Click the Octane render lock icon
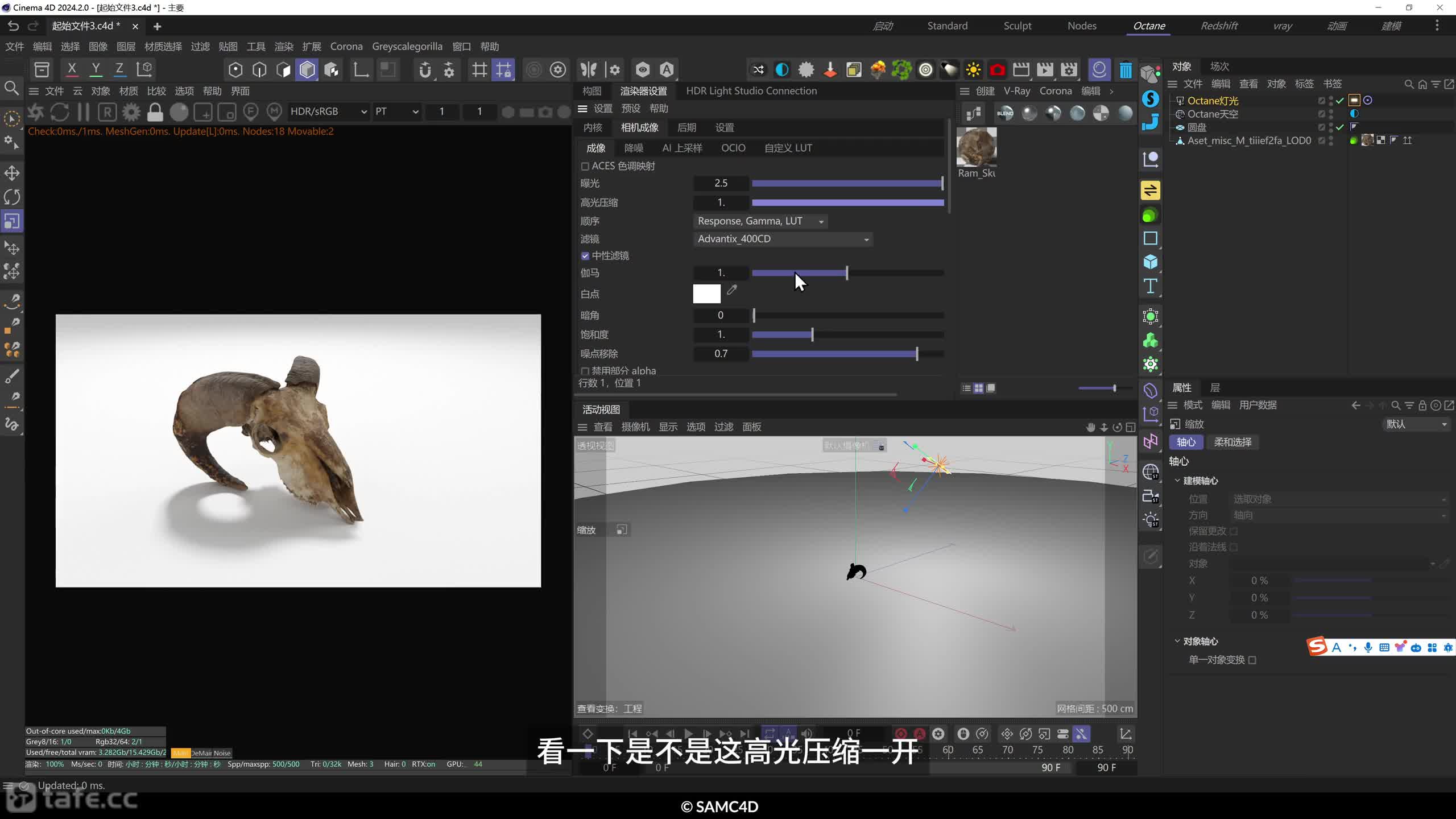Viewport: 1456px width, 819px height. [155, 112]
